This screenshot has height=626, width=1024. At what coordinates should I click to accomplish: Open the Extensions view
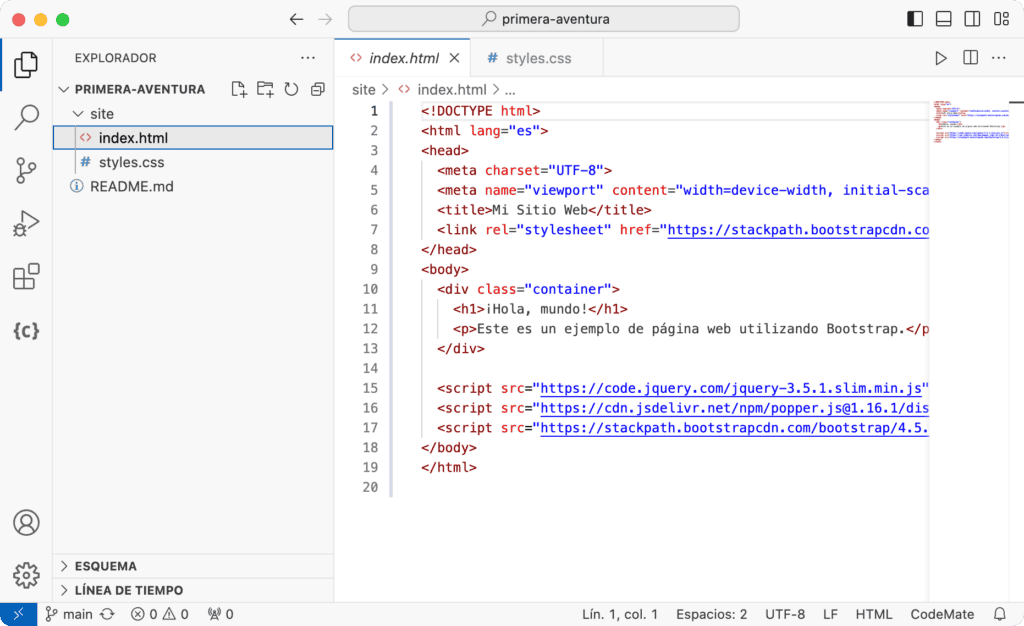(x=26, y=276)
